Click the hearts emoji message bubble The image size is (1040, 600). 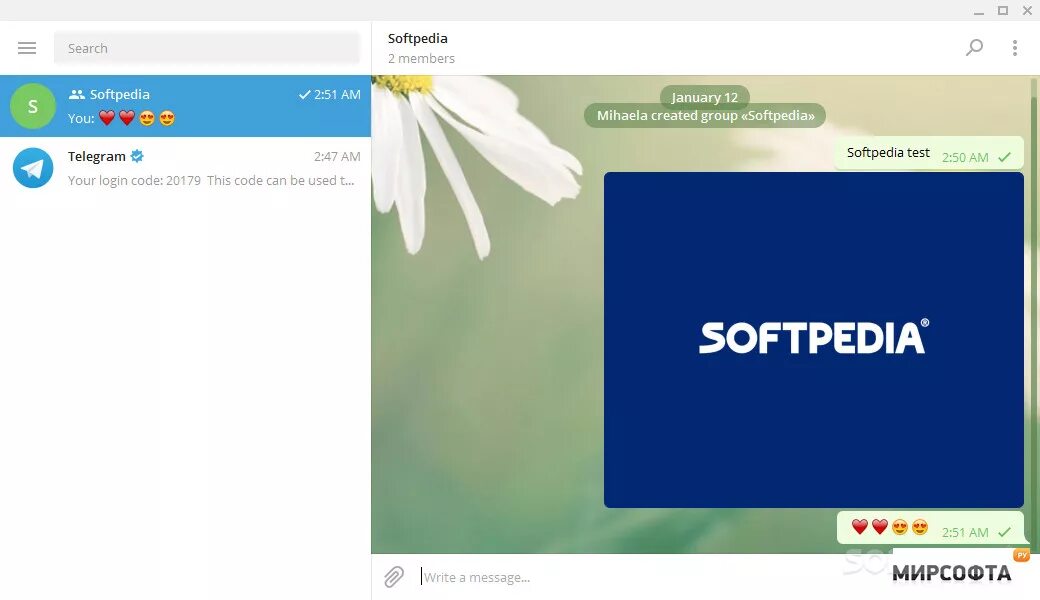(x=931, y=528)
